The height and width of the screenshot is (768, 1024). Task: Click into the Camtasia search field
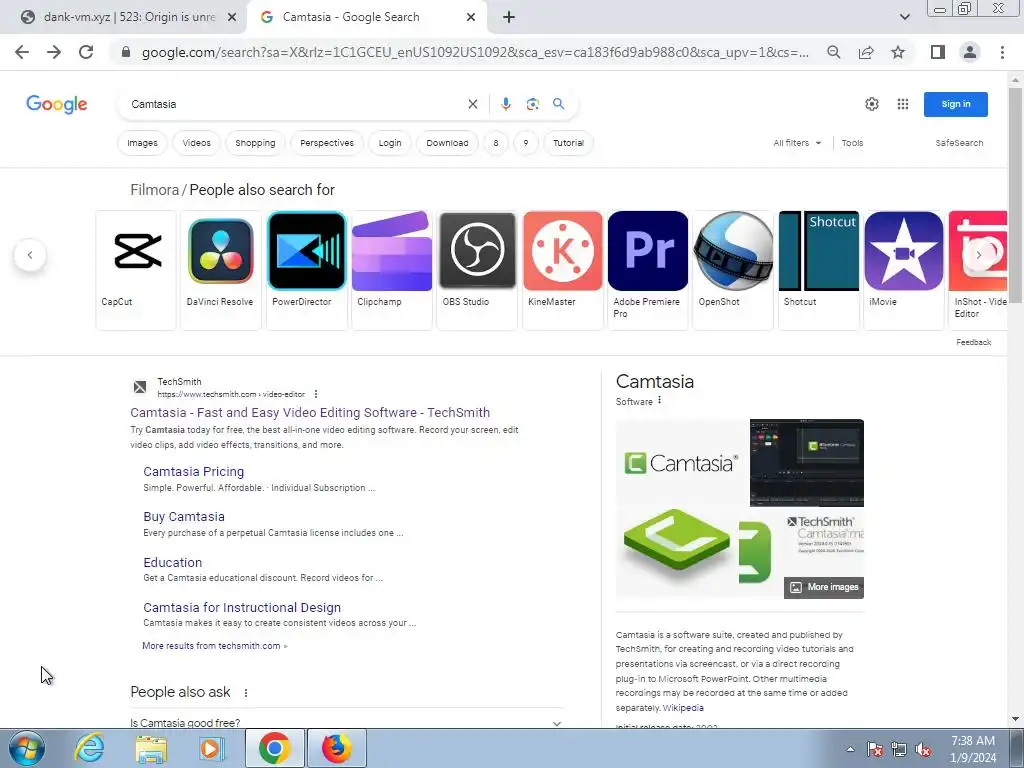(294, 104)
